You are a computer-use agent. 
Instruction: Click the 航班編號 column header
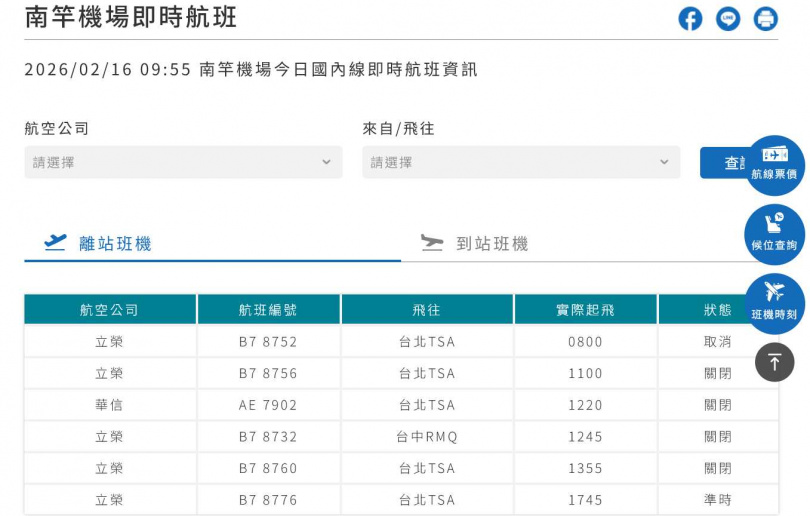pos(269,309)
